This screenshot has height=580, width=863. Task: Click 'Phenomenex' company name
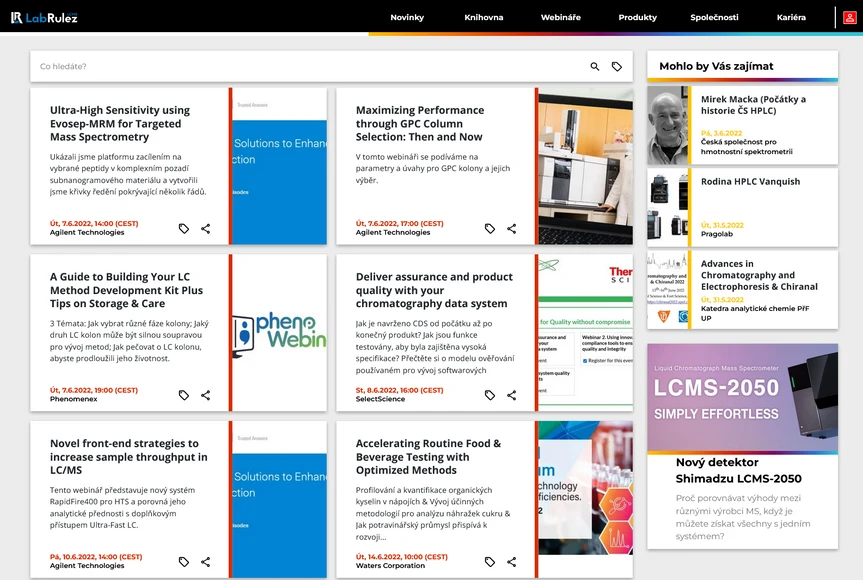[74, 399]
